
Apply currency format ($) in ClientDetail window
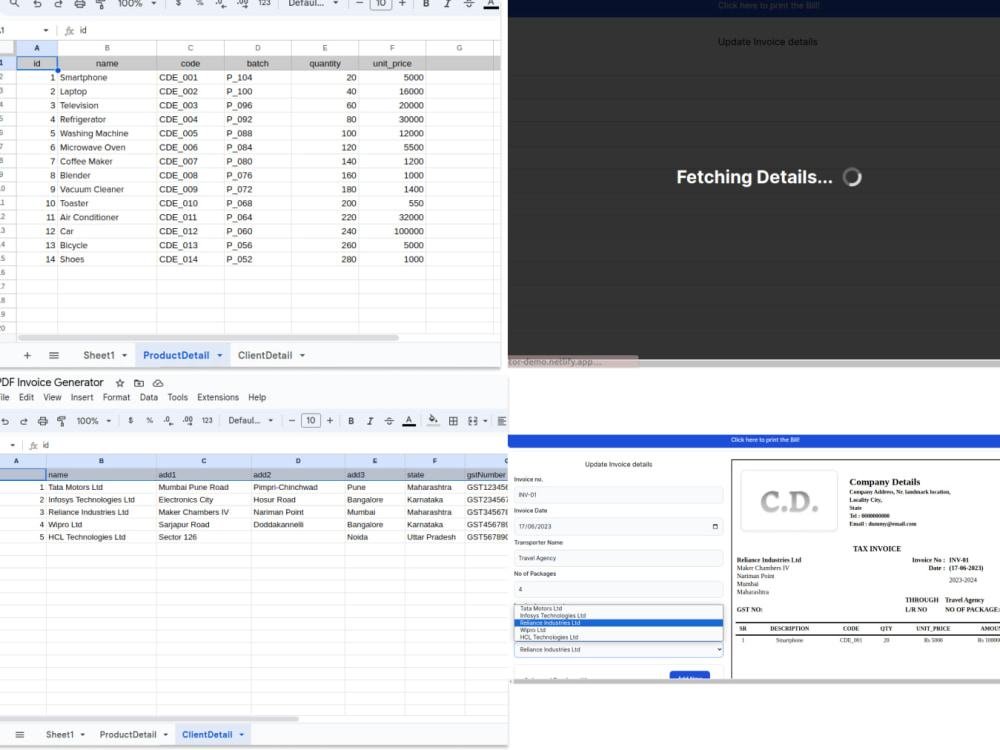(131, 421)
